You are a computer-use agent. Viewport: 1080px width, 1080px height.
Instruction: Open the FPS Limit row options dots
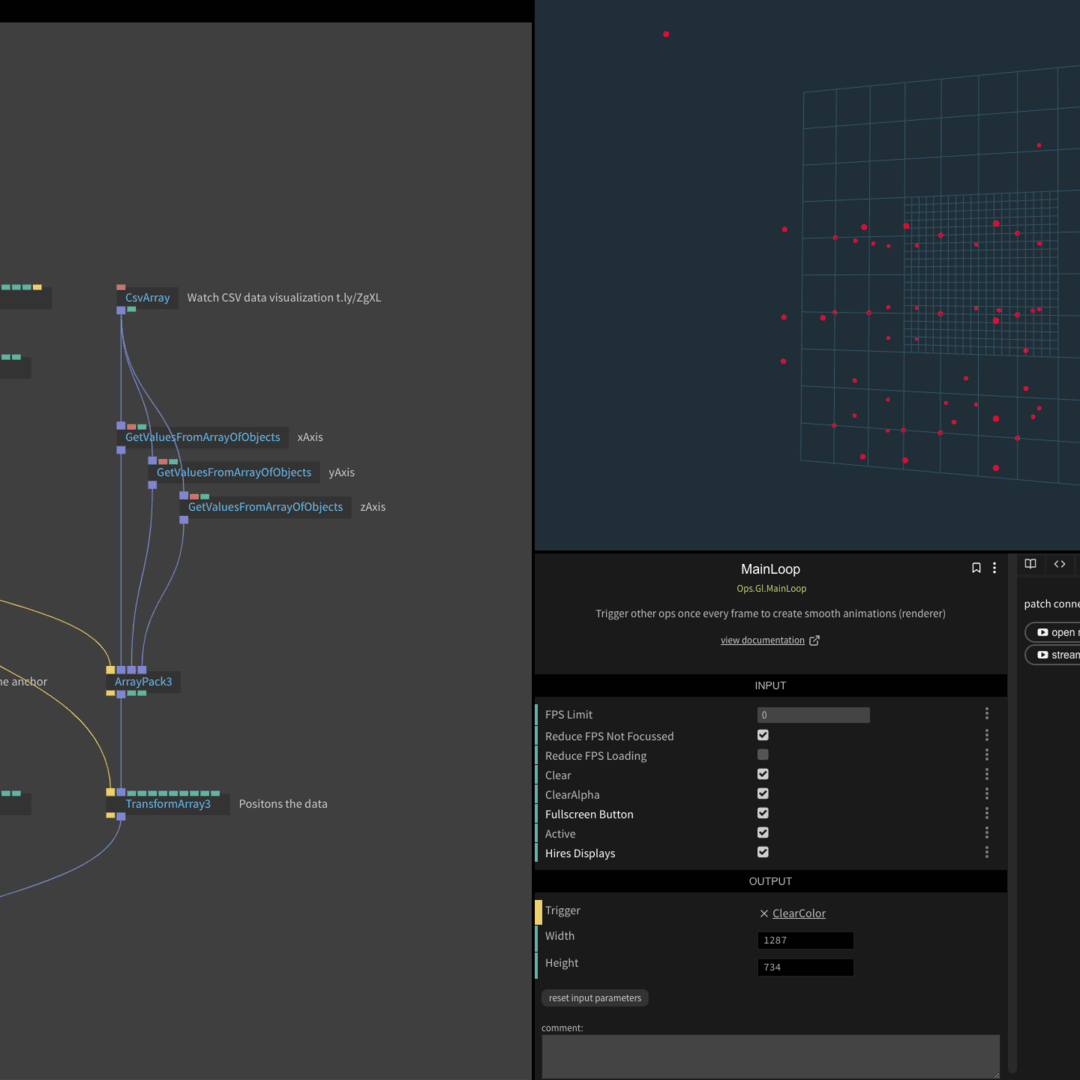(x=987, y=714)
